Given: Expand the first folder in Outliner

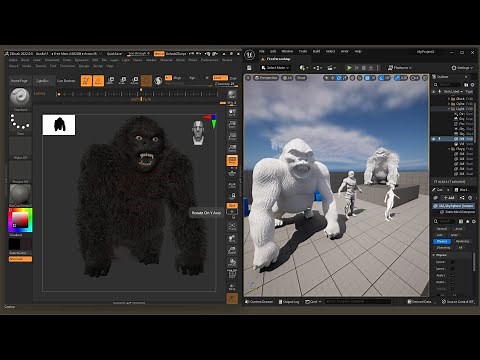Looking at the screenshot, I should pyautogui.click(x=449, y=99).
